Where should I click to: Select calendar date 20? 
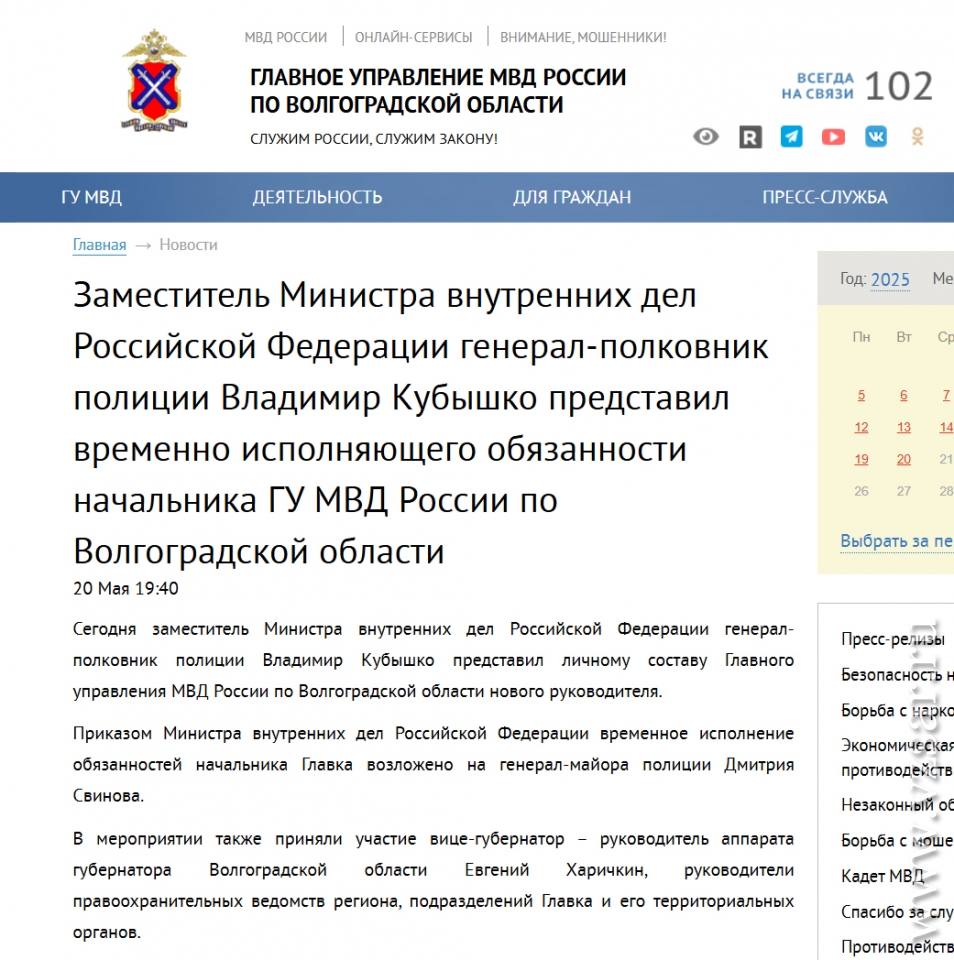click(x=903, y=459)
